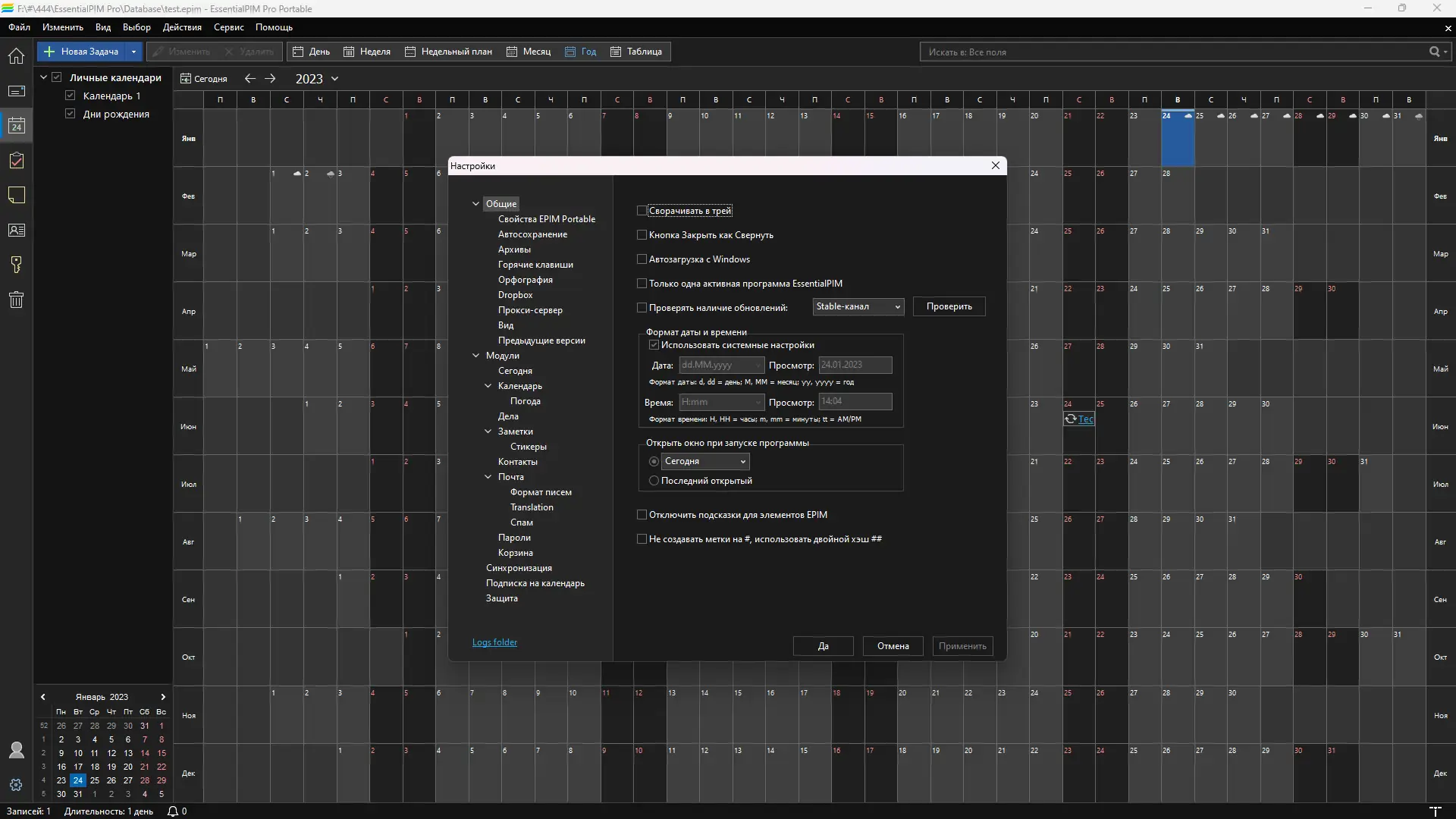1456x819 pixels.
Task: Switch to 'Месяц' calendar view
Action: coord(529,52)
